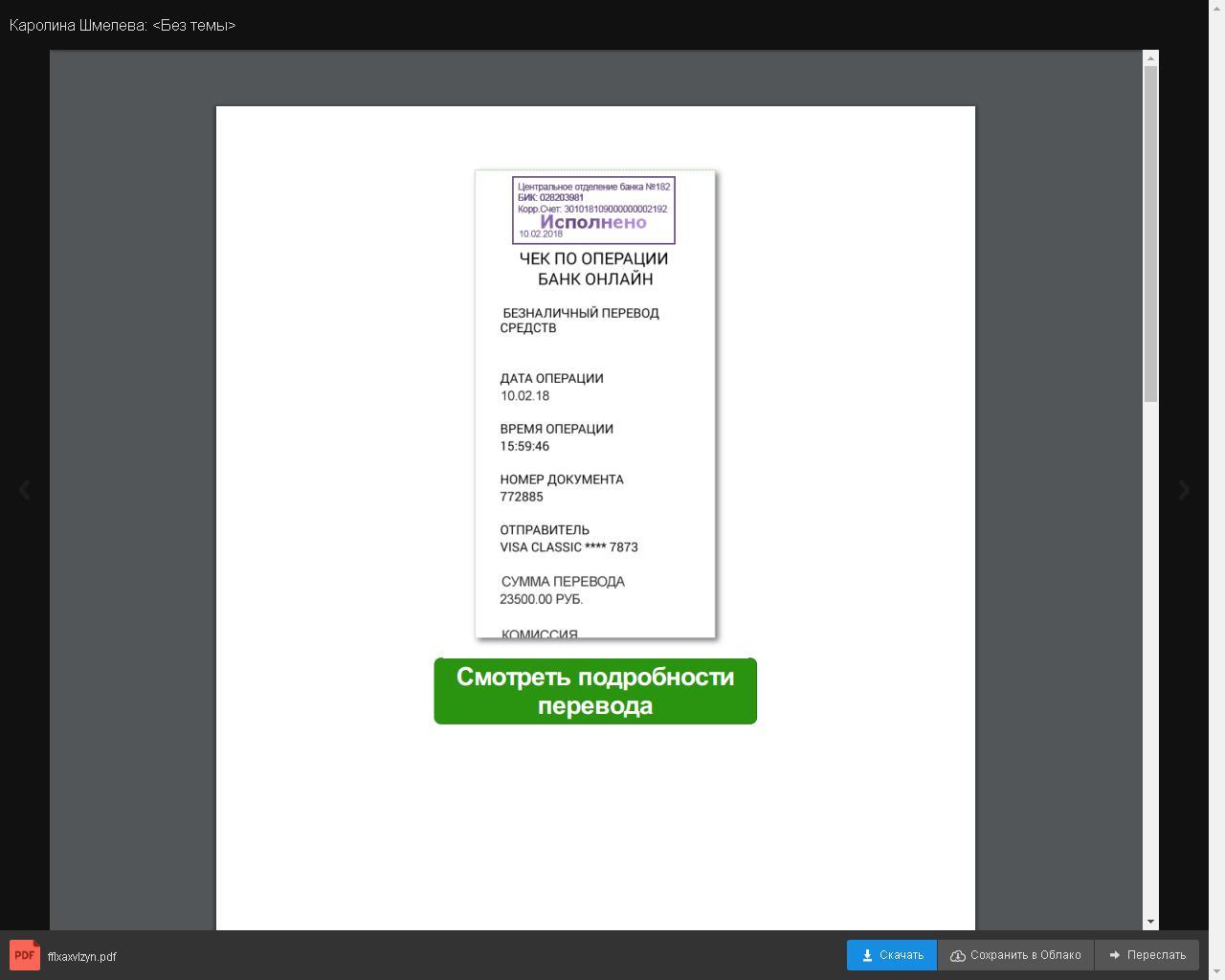Image resolution: width=1225 pixels, height=980 pixels.
Task: Click sender text VISA CLASSIC **** 7873
Action: [x=568, y=547]
